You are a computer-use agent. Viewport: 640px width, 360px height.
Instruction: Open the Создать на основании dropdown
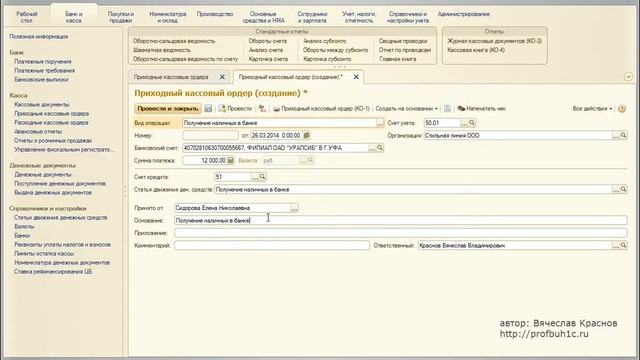(406, 109)
